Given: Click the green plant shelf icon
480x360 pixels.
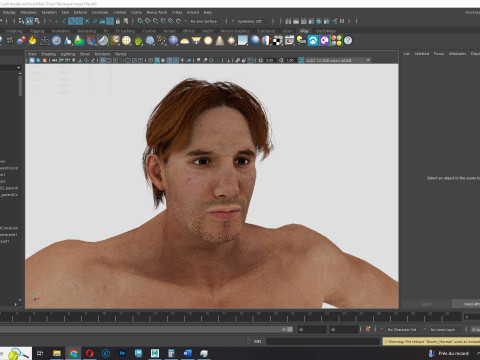Looking at the screenshot, I should point(138,41).
